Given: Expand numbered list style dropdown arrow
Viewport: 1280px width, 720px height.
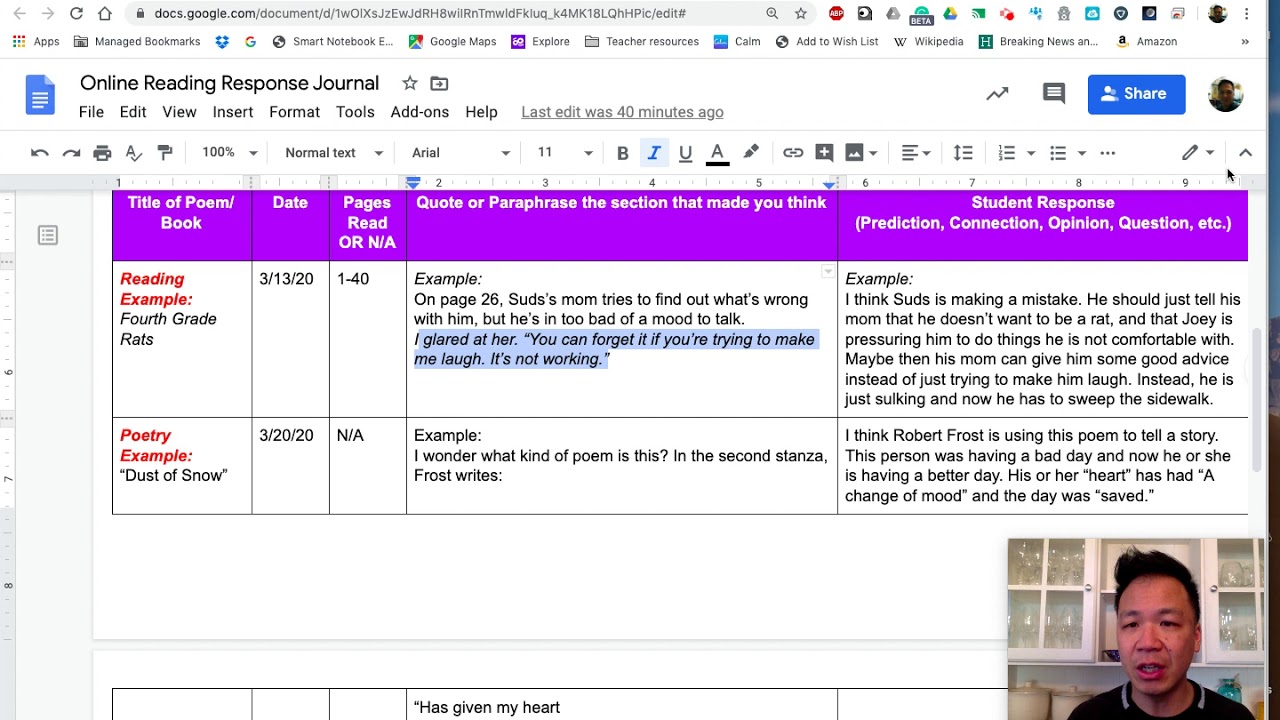Looking at the screenshot, I should (x=1031, y=153).
